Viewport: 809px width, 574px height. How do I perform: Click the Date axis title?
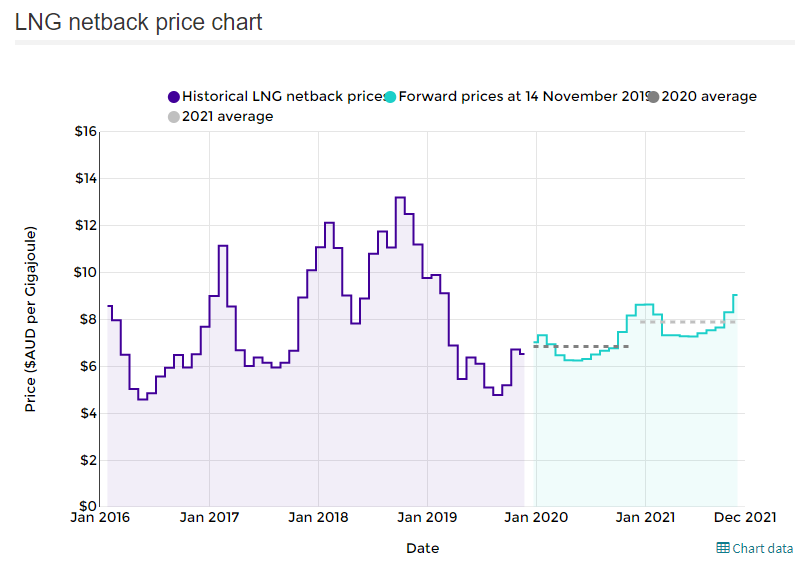422,548
